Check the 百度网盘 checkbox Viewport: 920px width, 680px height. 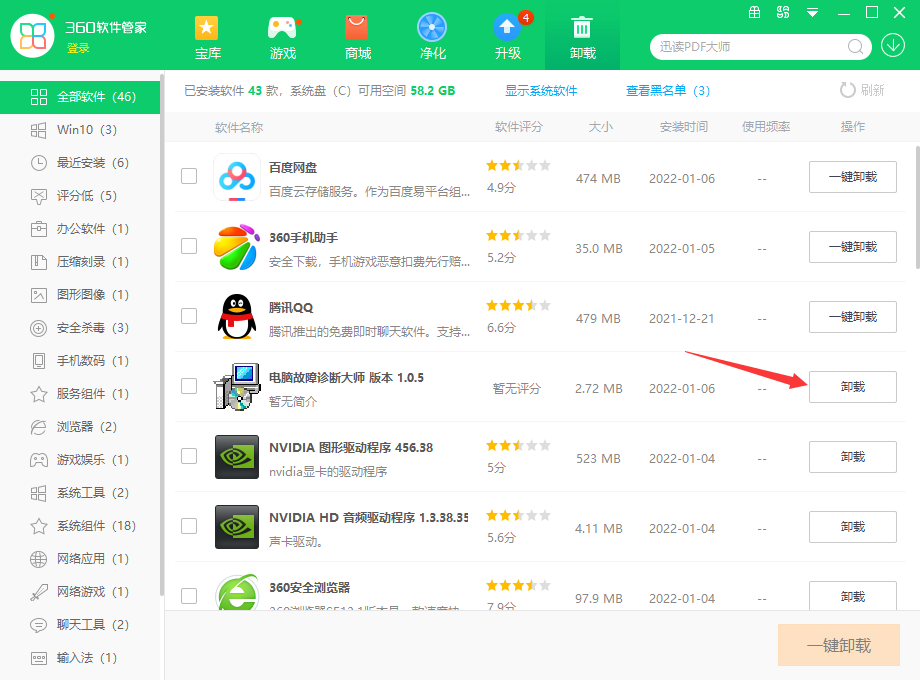tap(189, 176)
